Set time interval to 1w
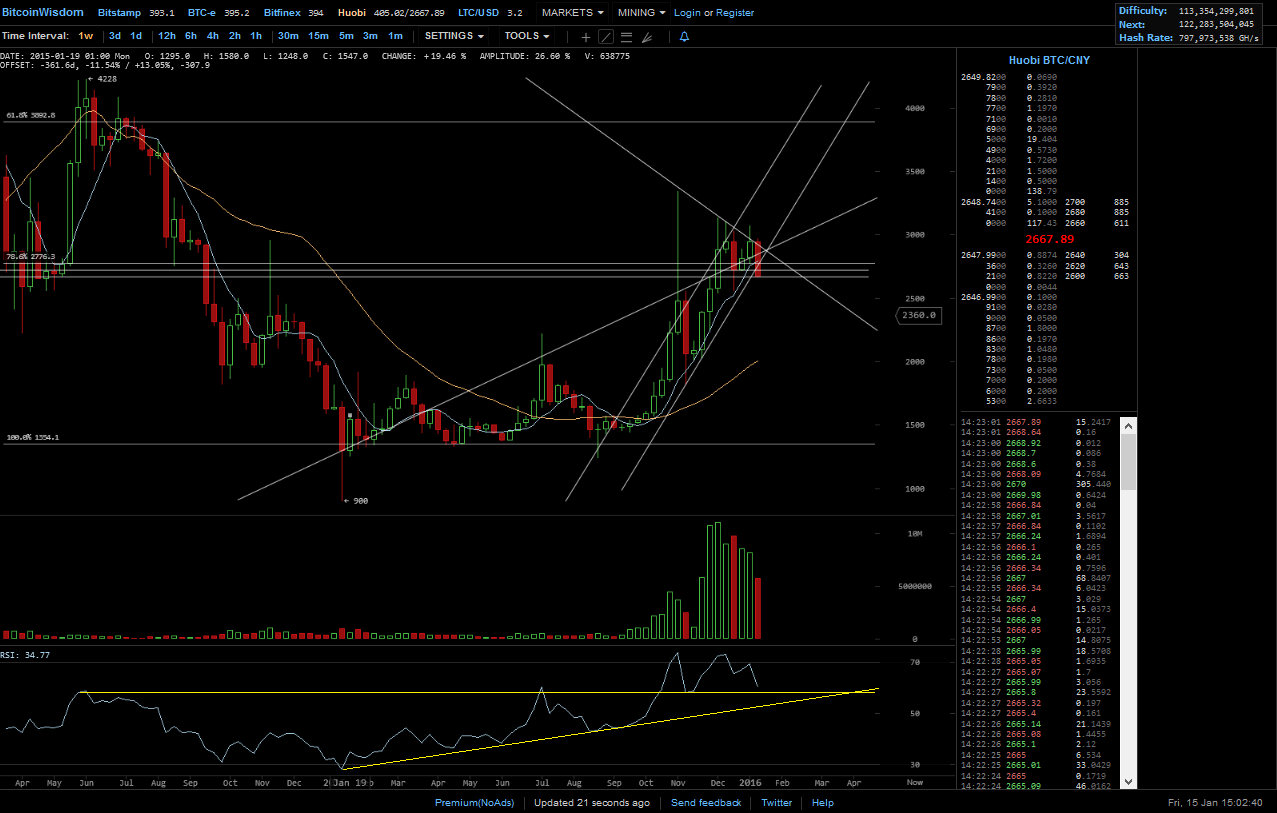 point(86,36)
